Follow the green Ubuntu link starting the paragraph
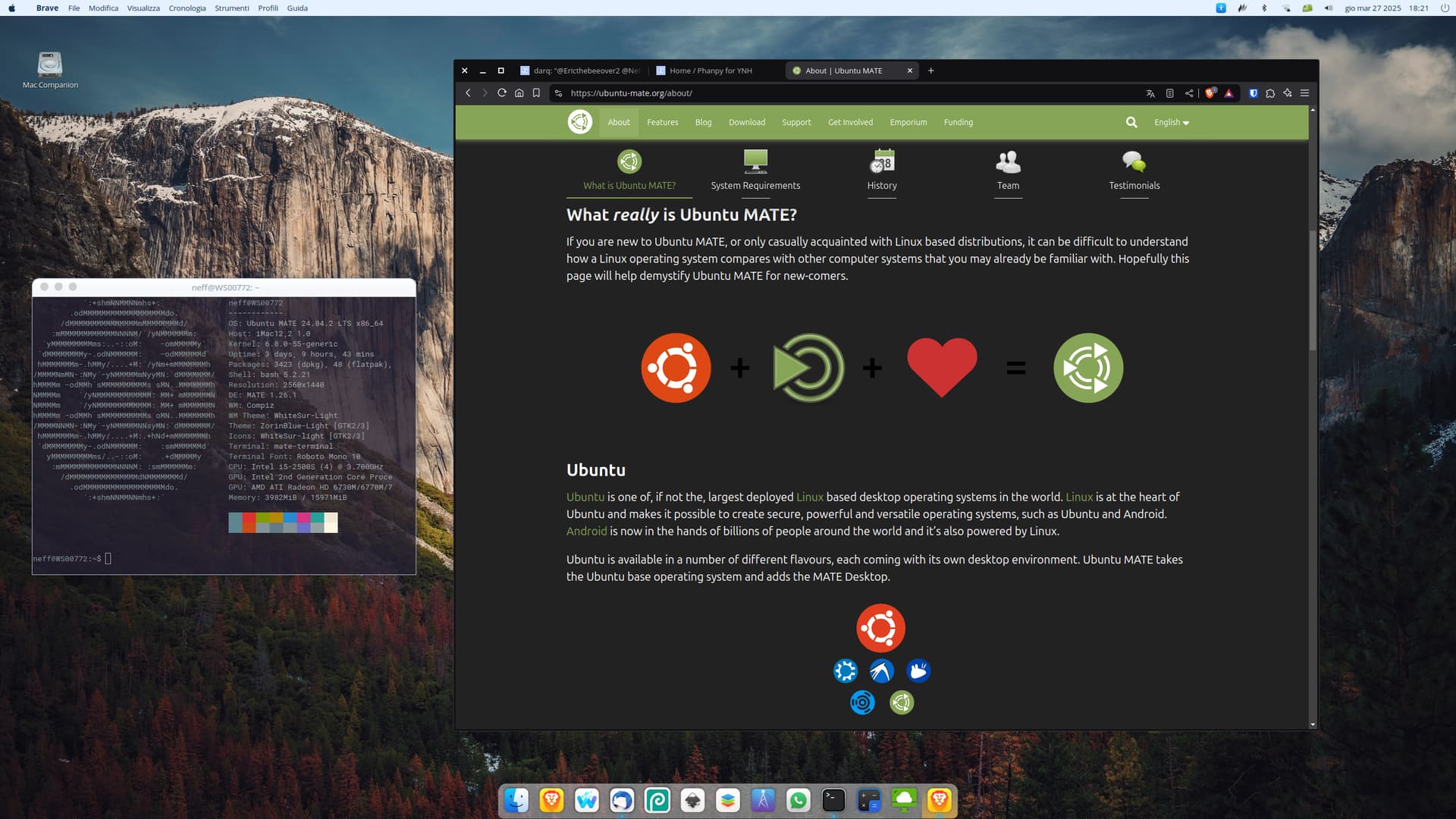The width and height of the screenshot is (1456, 819). (585, 497)
